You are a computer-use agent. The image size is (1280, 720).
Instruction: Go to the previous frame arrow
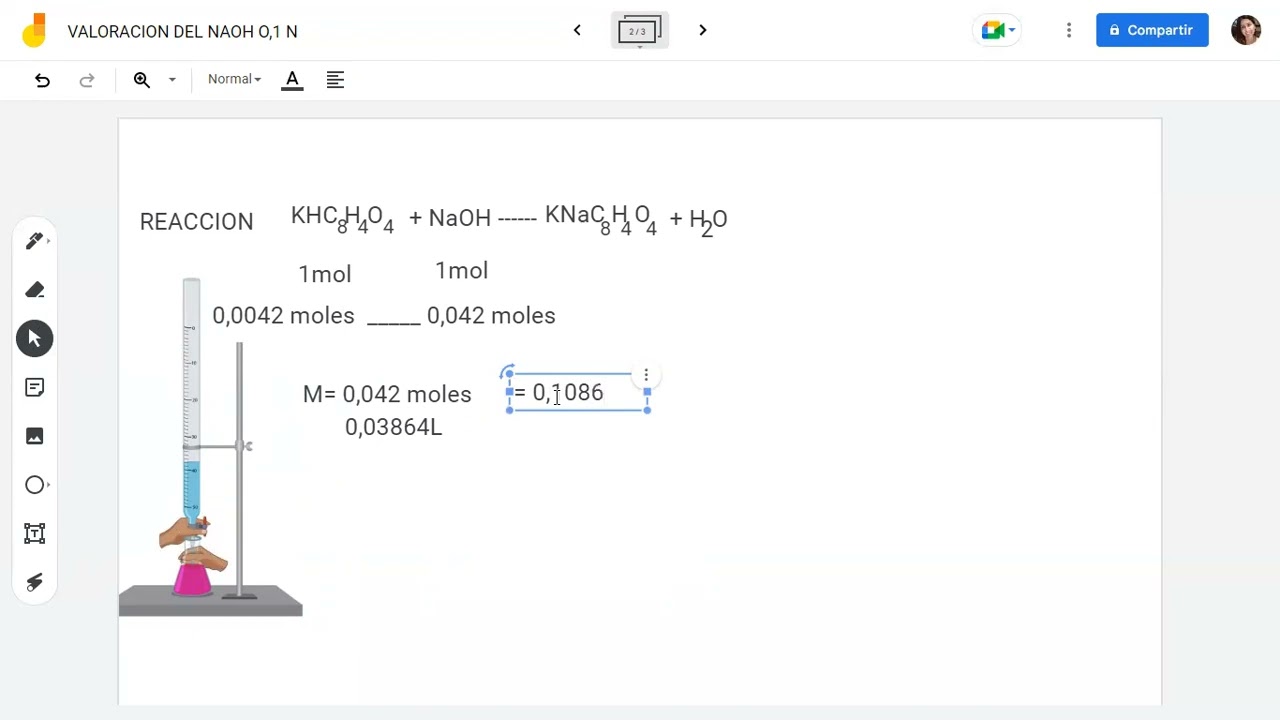click(x=577, y=30)
